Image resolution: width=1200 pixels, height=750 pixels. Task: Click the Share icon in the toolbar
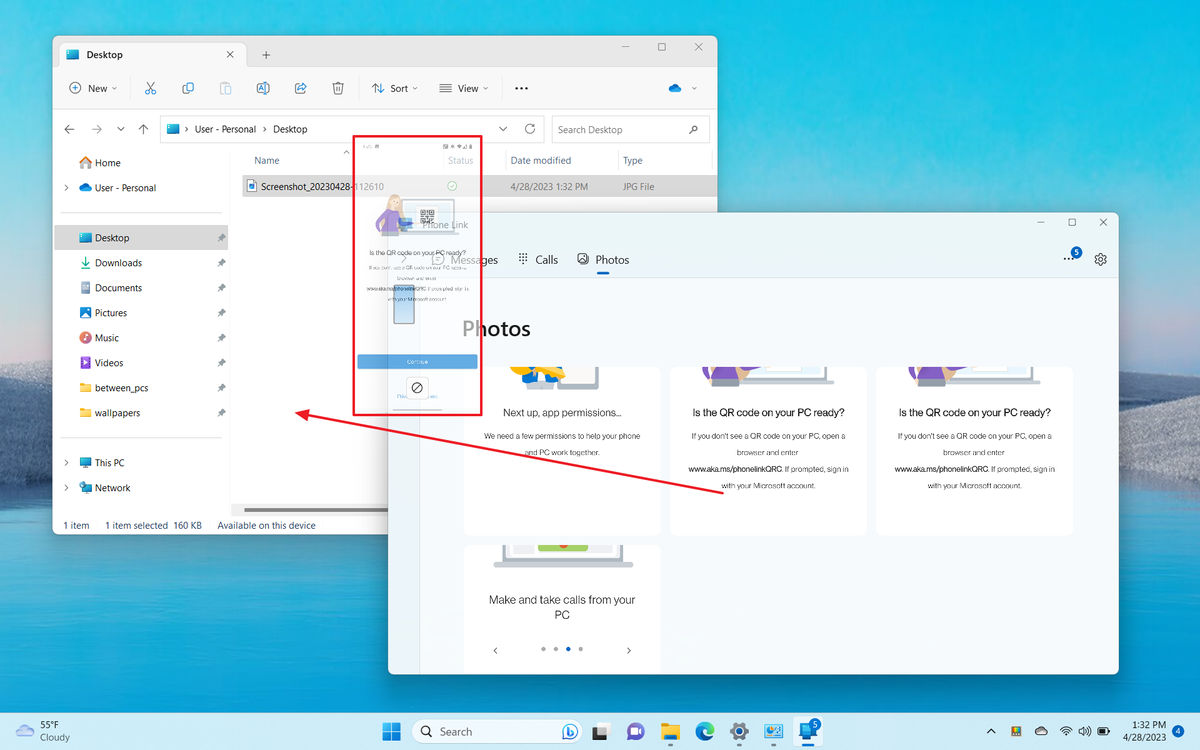(x=300, y=88)
